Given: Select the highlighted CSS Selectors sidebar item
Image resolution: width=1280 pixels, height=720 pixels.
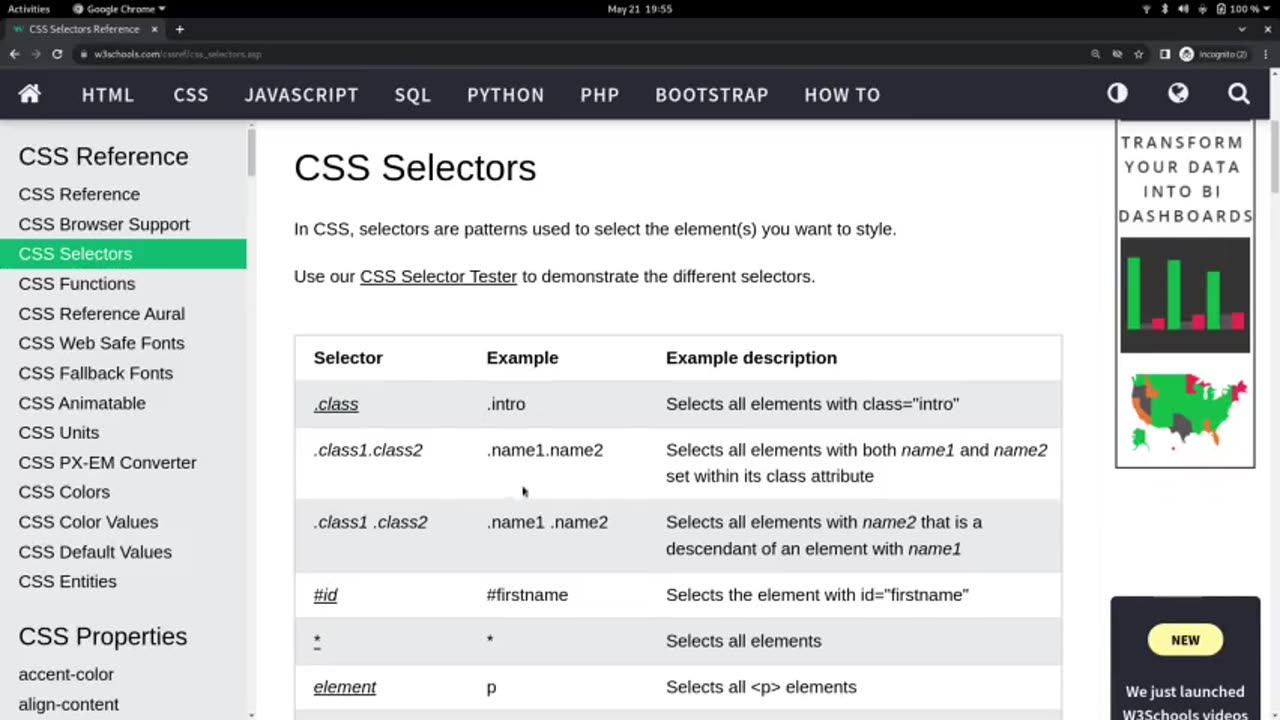Looking at the screenshot, I should (123, 254).
